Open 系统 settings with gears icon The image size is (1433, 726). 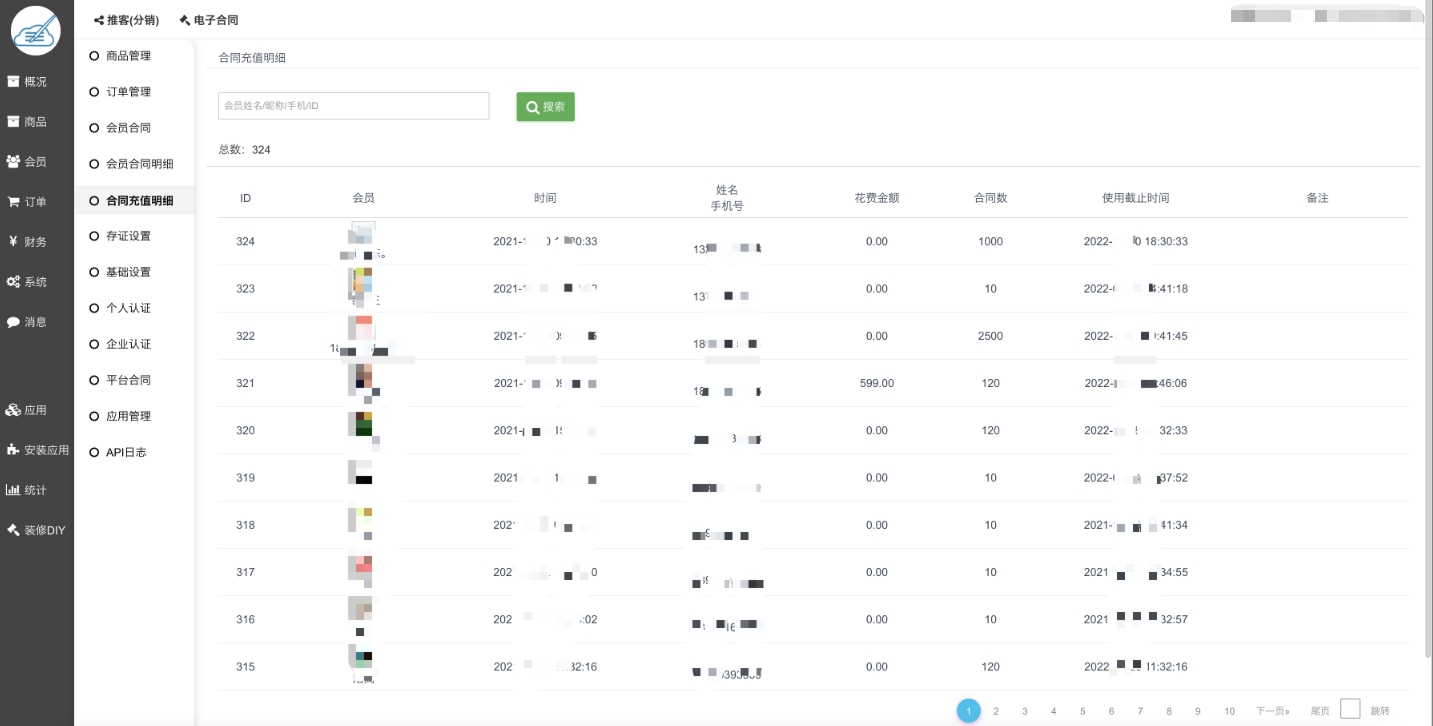pos(28,282)
